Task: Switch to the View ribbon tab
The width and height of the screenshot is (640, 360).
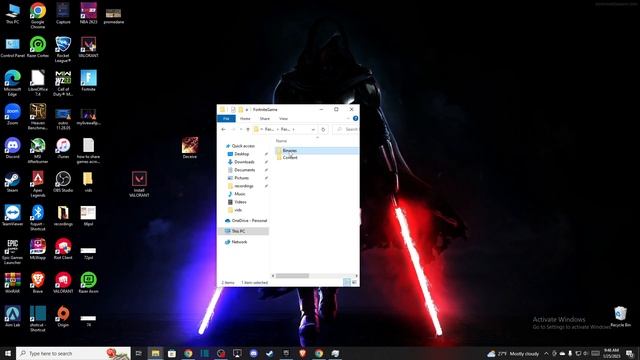Action: pyautogui.click(x=283, y=119)
